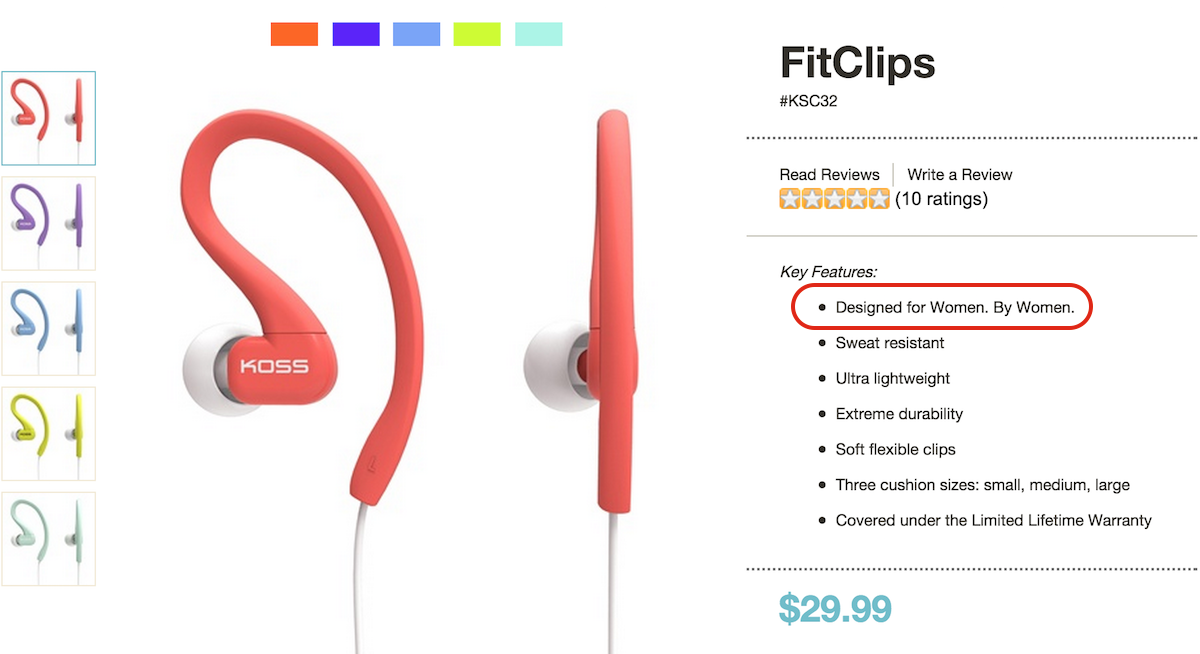View the mint FitClips thumbnail
Screen dimensions: 1200x654
point(49,538)
